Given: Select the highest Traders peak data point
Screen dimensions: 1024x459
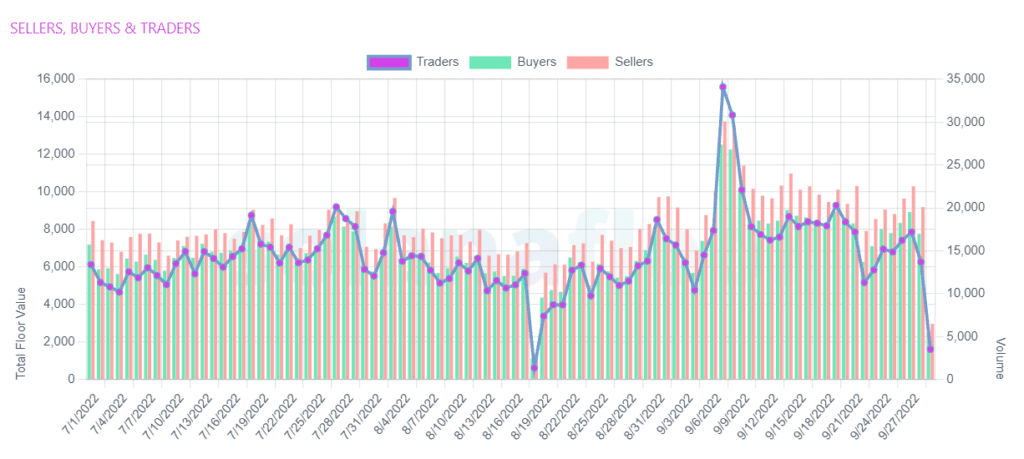Looking at the screenshot, I should click(x=723, y=87).
